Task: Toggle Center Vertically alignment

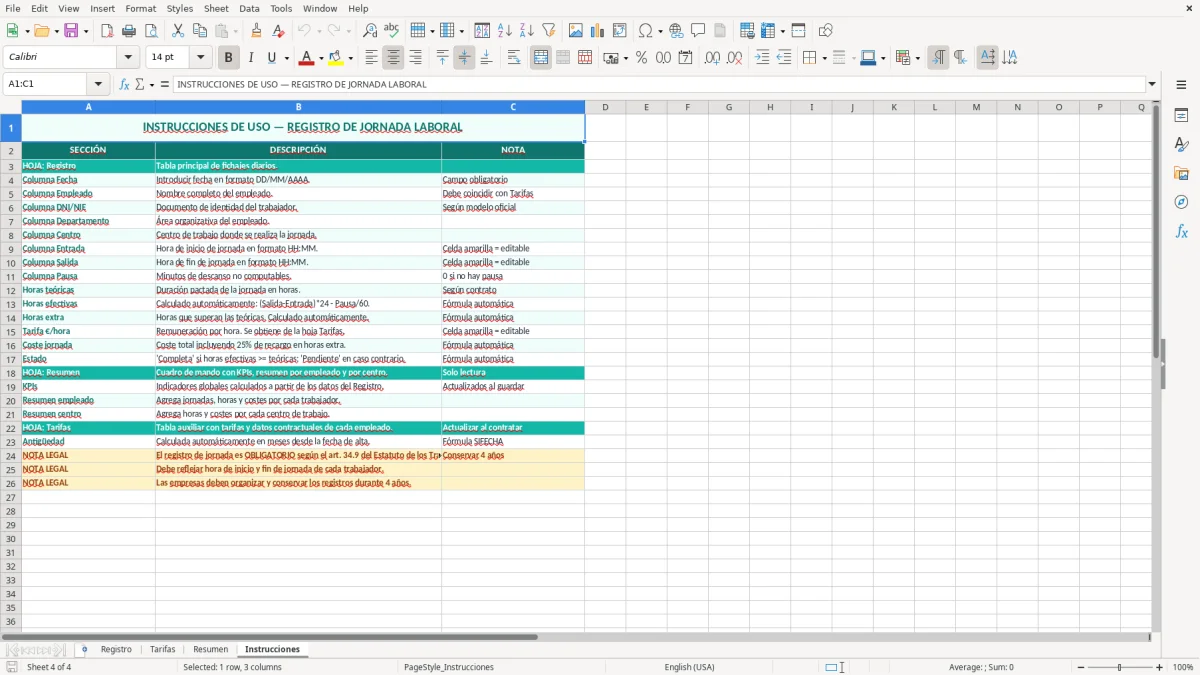Action: pos(464,58)
